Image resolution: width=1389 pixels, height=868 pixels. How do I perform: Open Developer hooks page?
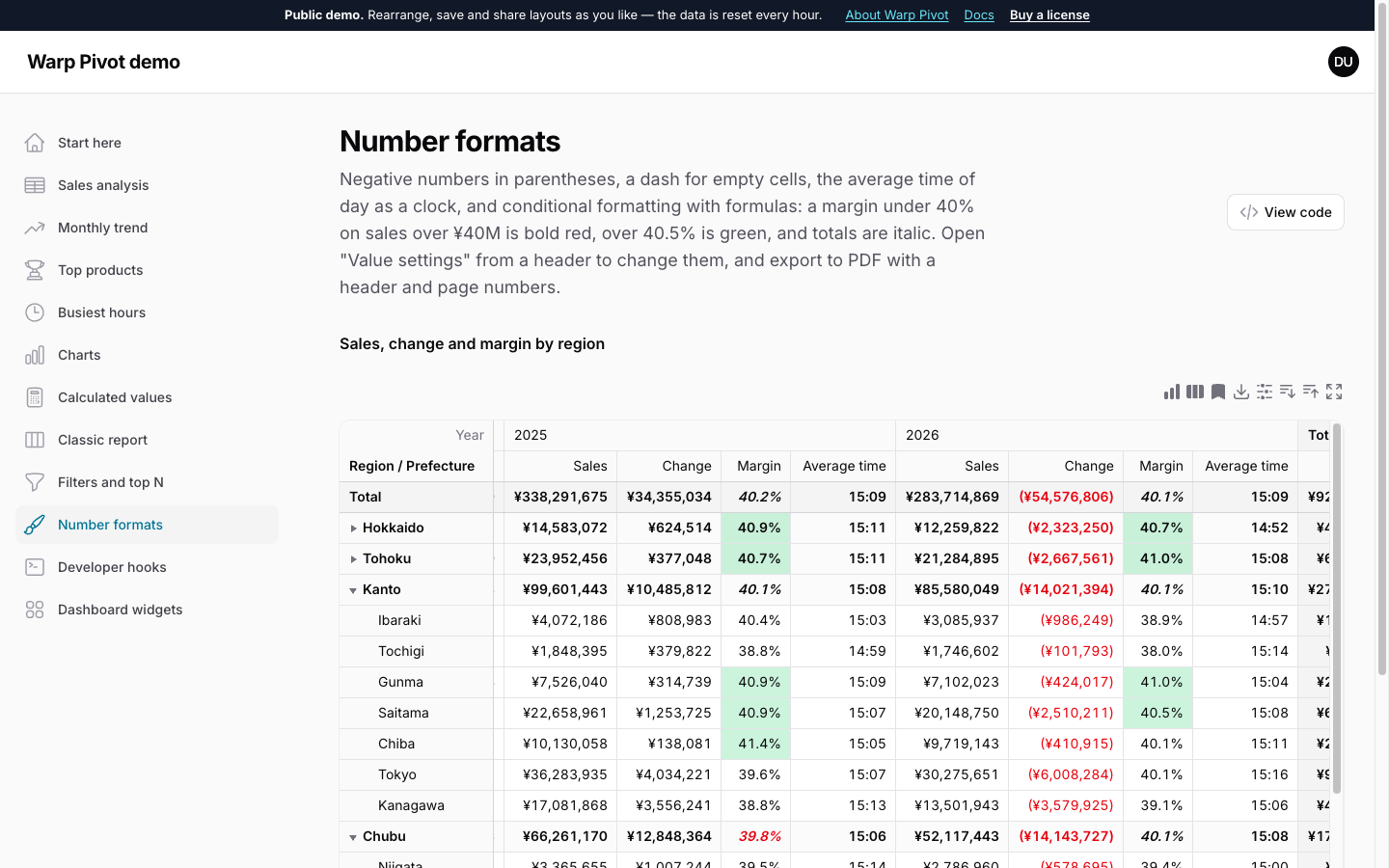coord(147,567)
